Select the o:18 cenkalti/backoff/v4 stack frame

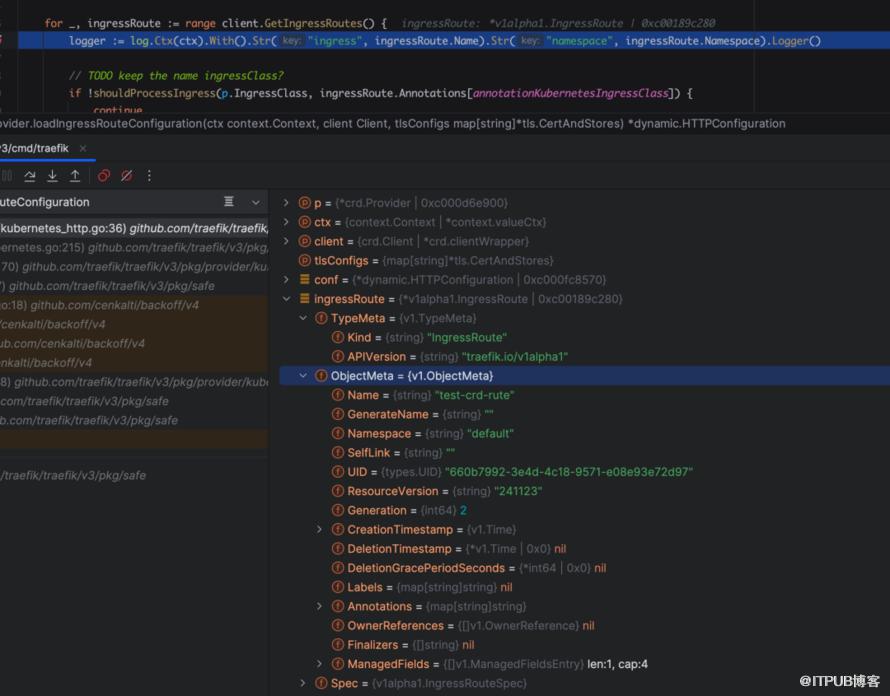pyautogui.click(x=134, y=305)
